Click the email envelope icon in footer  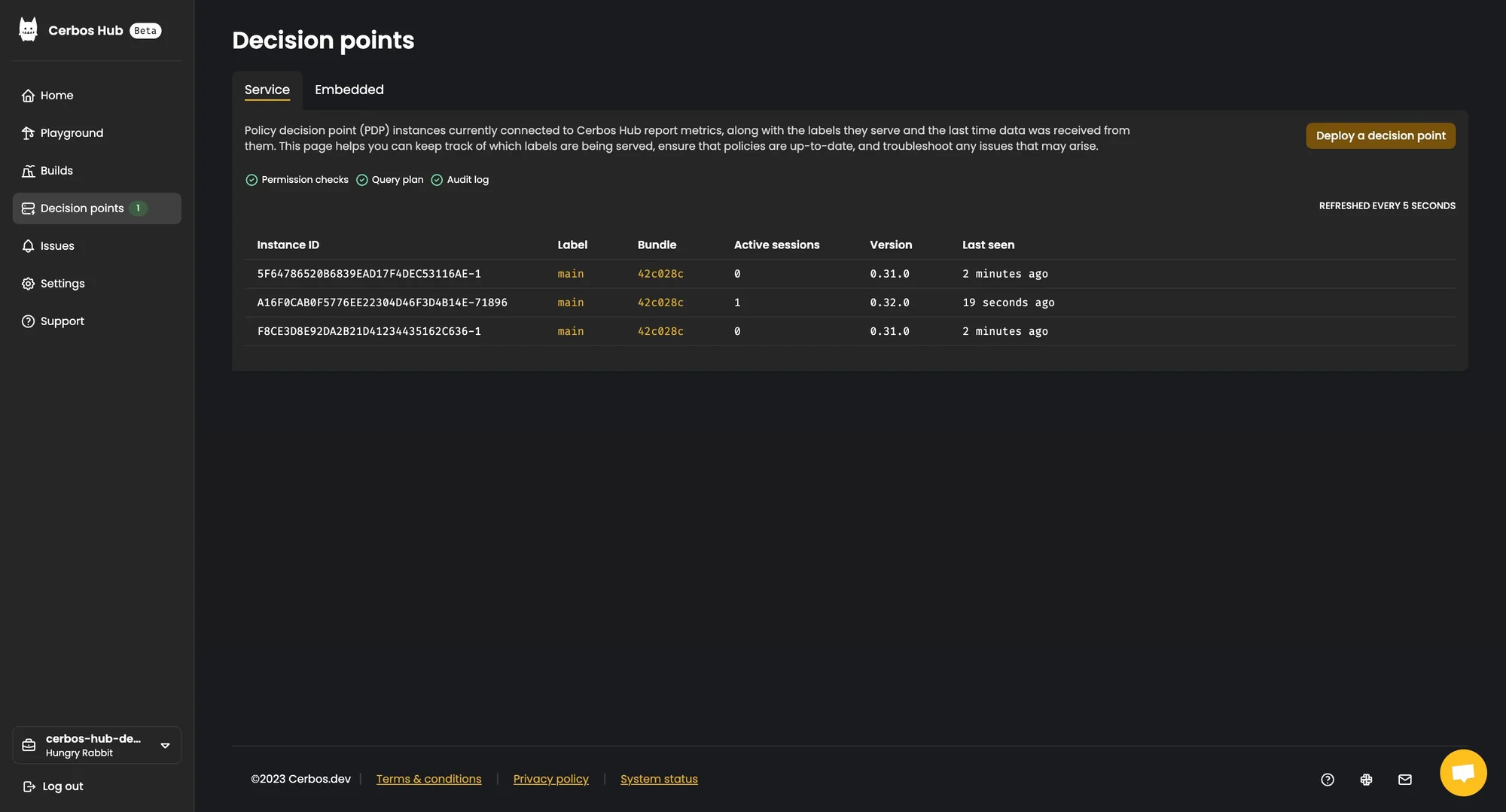(1404, 779)
